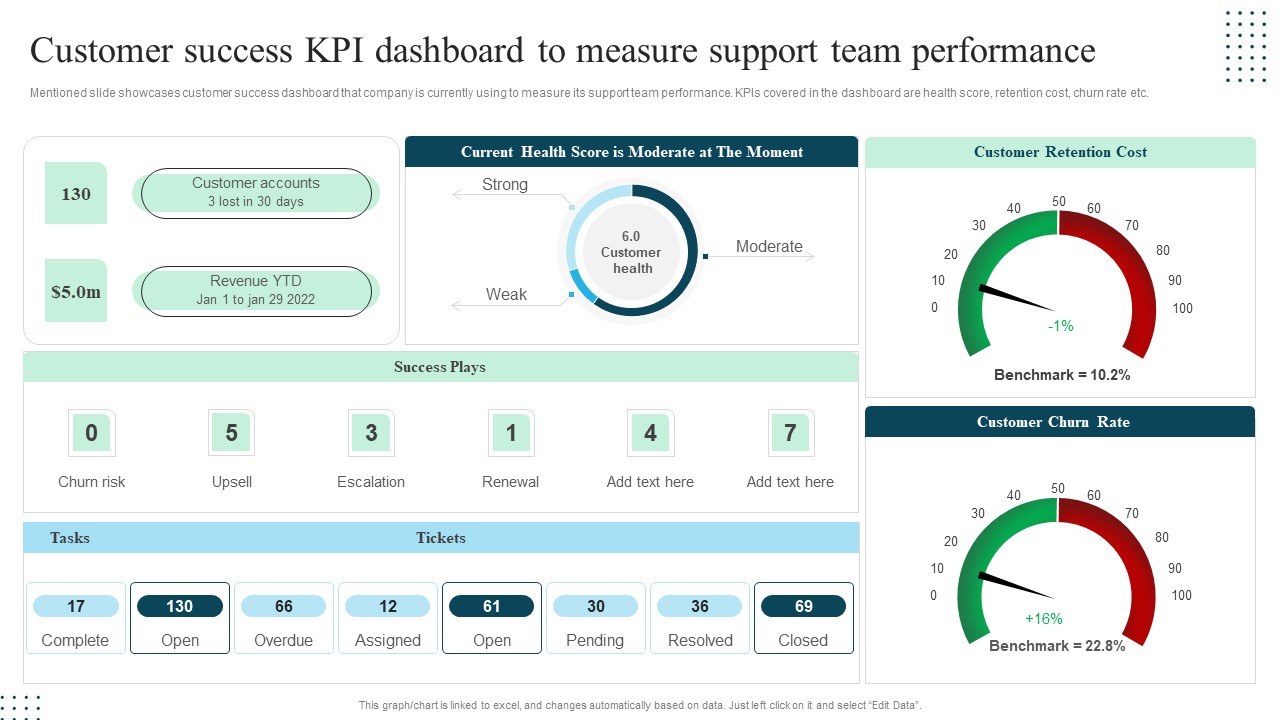This screenshot has width=1280, height=720.
Task: Select the Churn risk count box showing 0
Action: [x=92, y=433]
